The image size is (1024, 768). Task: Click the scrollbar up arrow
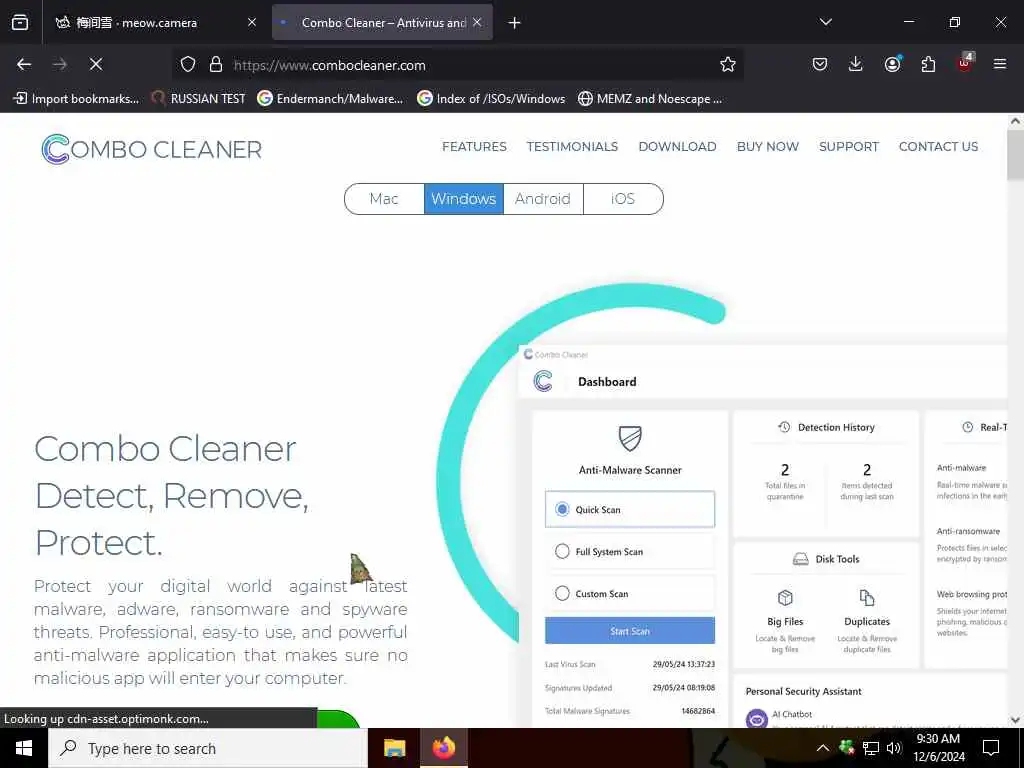click(x=1015, y=121)
